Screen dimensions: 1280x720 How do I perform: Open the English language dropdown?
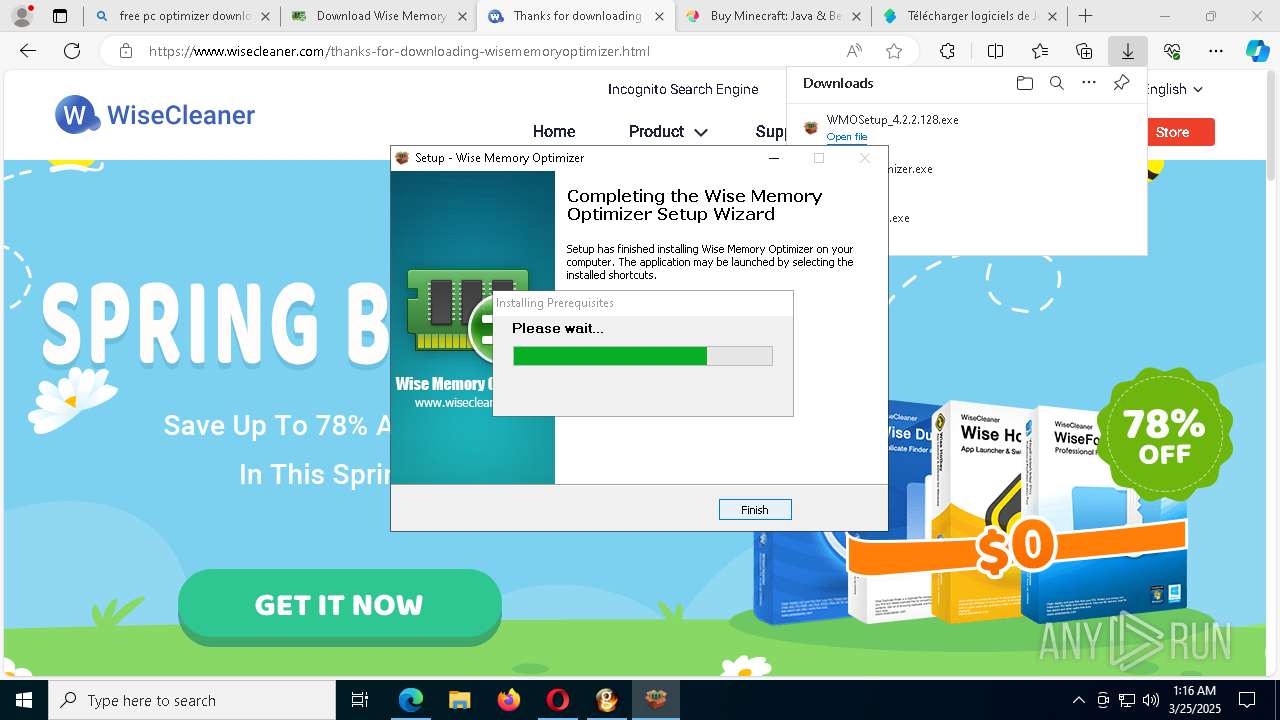click(x=1174, y=89)
